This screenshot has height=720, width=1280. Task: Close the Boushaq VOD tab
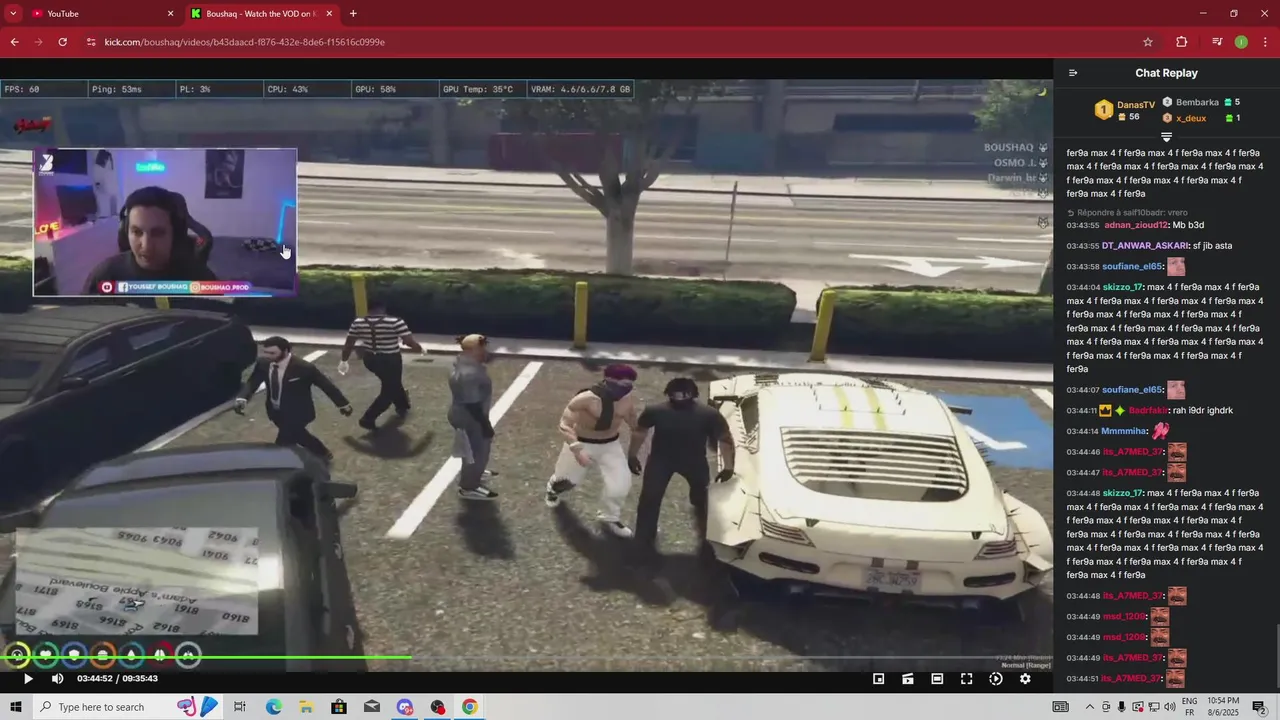point(329,14)
